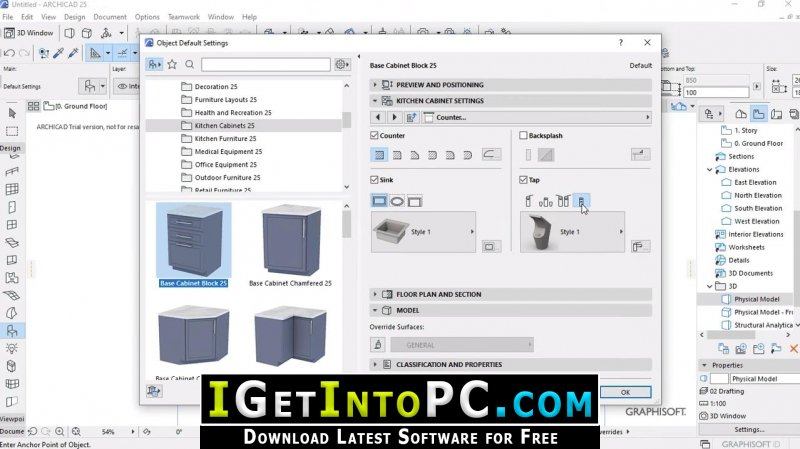Image resolution: width=800 pixels, height=449 pixels.
Task: Open the Document menu
Action: pyautogui.click(x=110, y=17)
